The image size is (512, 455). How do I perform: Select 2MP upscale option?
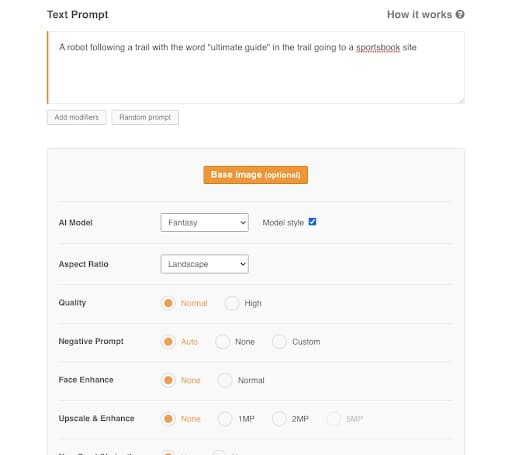point(279,419)
